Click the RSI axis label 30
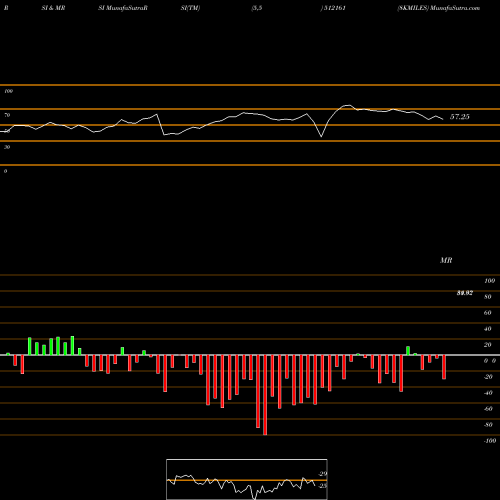Screen dimensions: 500x500 click(x=7, y=147)
